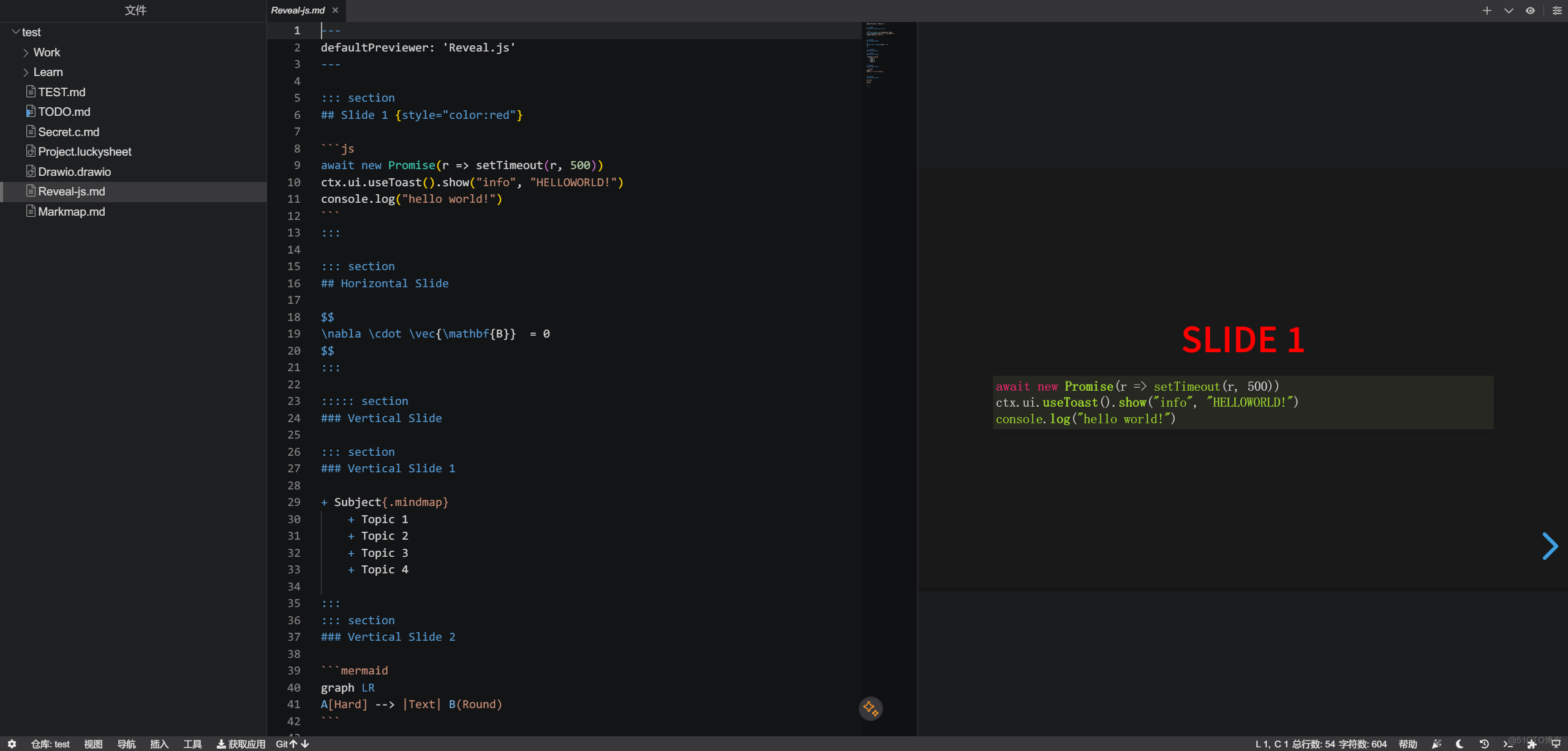Click the 文件 panel header
1568x751 pixels.
[135, 10]
